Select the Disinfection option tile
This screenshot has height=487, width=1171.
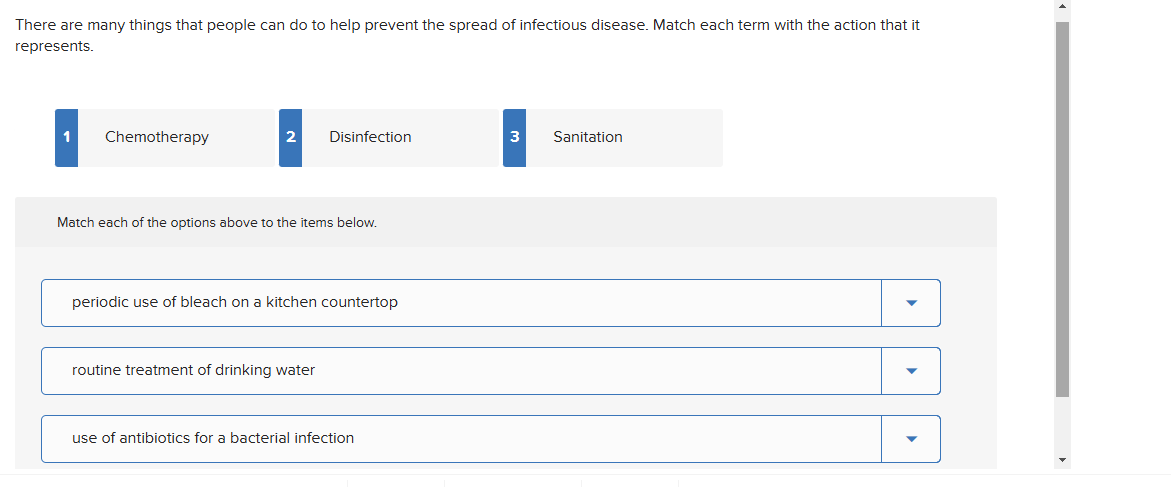400,137
